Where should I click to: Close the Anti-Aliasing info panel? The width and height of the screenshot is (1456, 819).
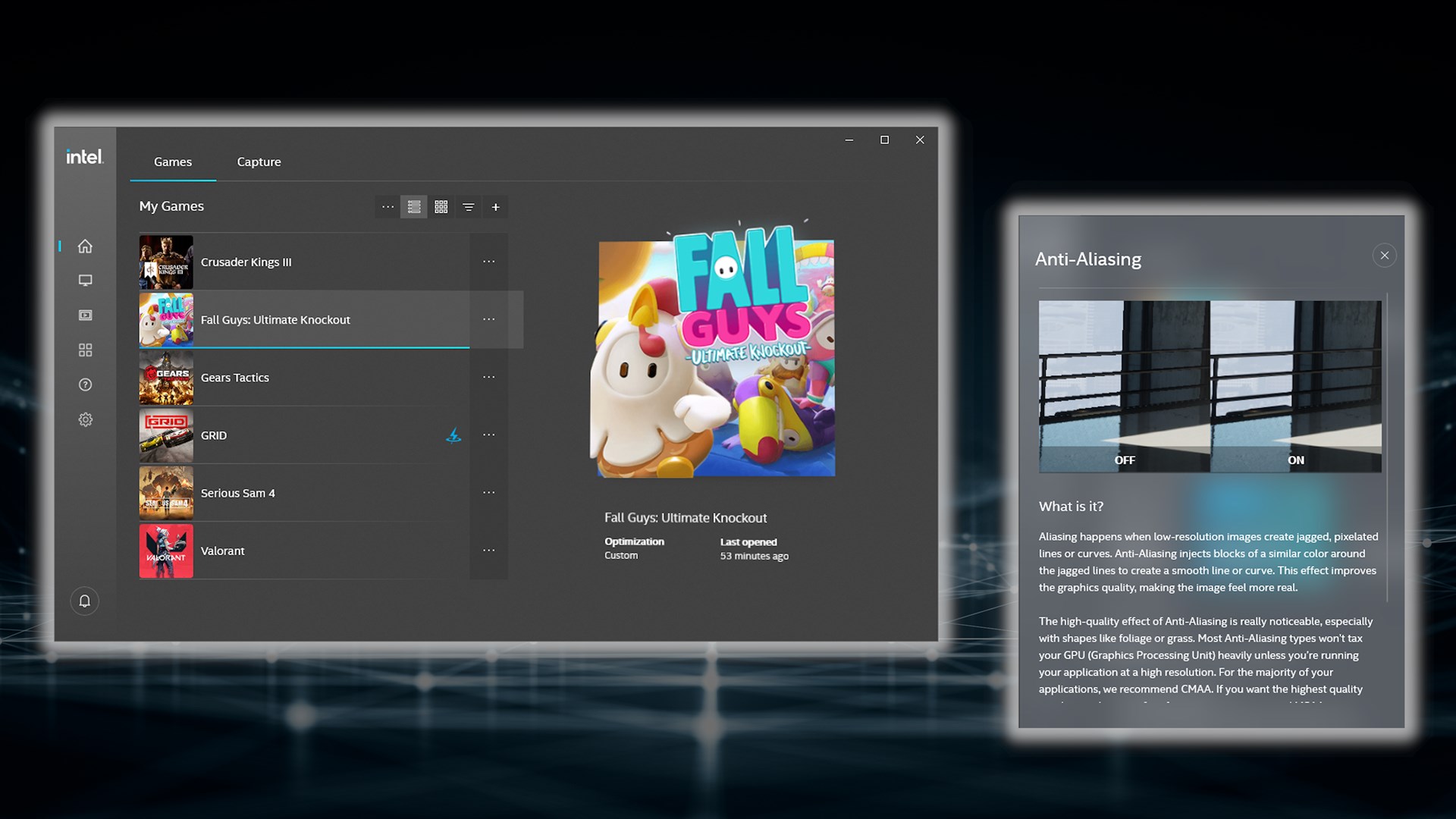tap(1384, 256)
